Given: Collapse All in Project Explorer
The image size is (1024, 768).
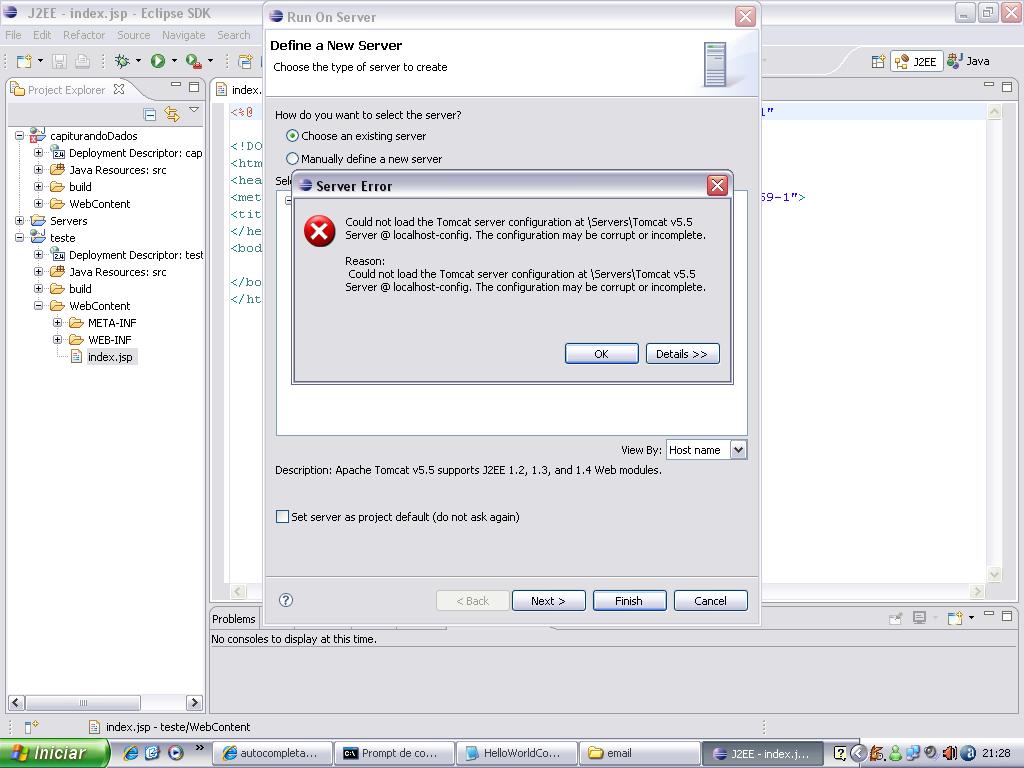Looking at the screenshot, I should [150, 115].
